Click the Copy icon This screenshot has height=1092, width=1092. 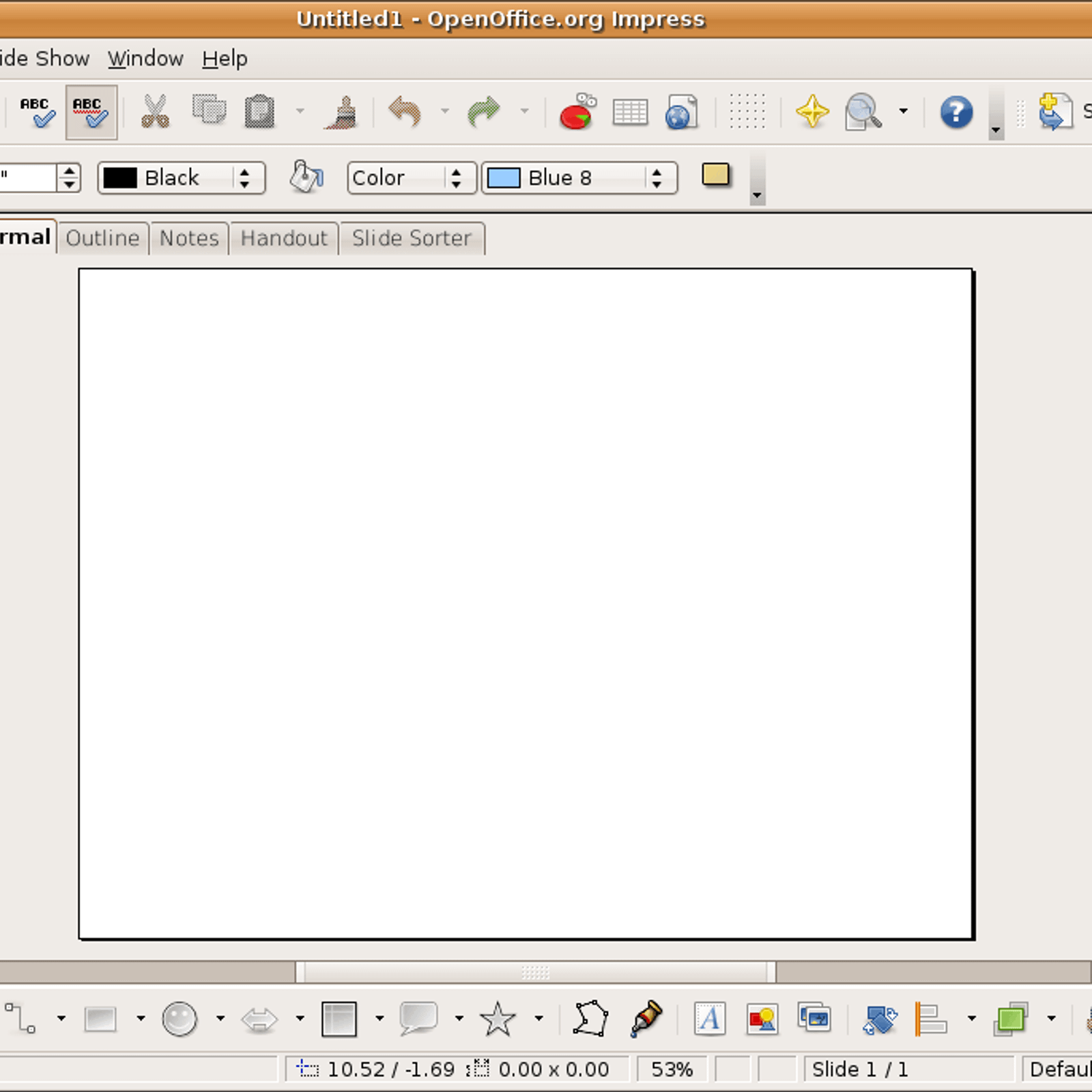point(209,111)
